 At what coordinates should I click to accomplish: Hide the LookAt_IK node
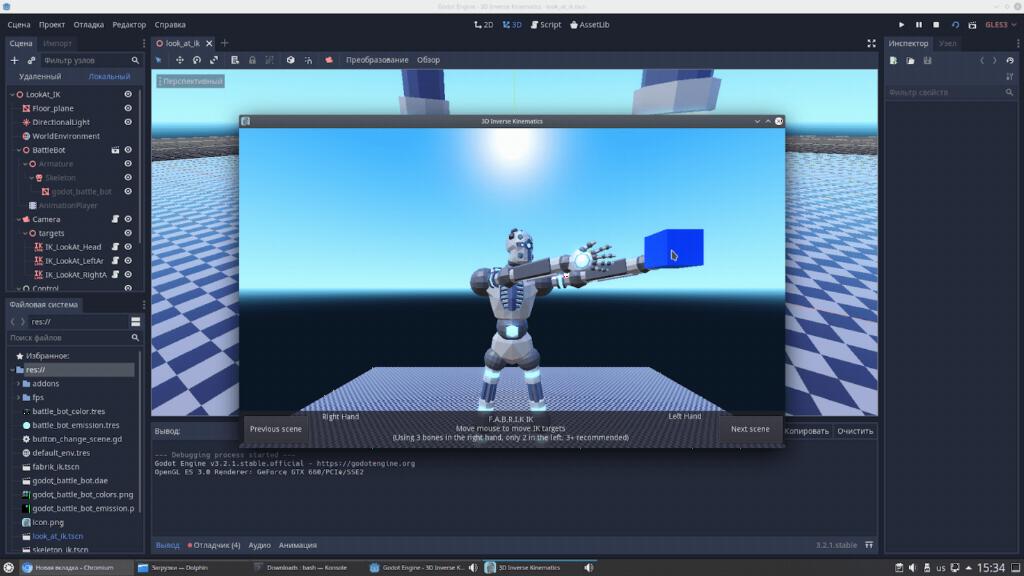[128, 95]
